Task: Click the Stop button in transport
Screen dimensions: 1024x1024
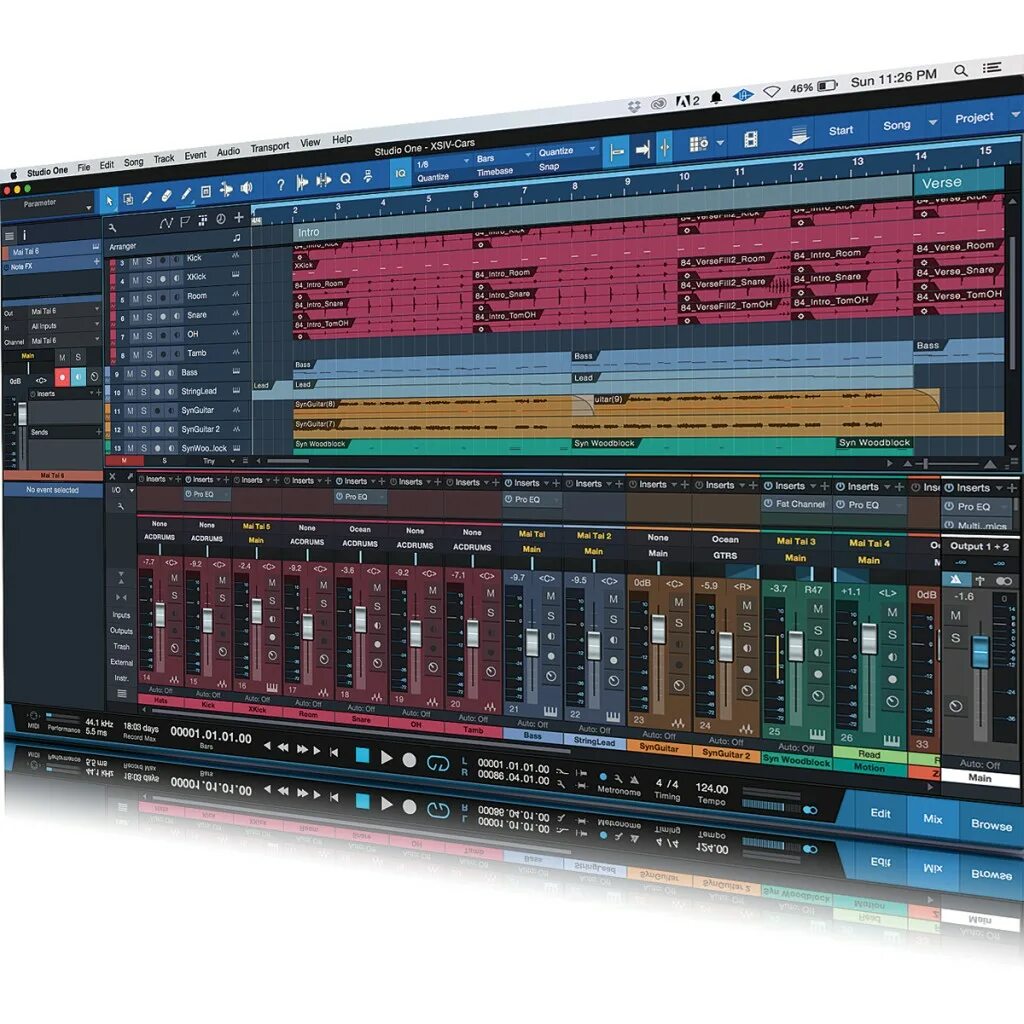Action: (x=362, y=756)
